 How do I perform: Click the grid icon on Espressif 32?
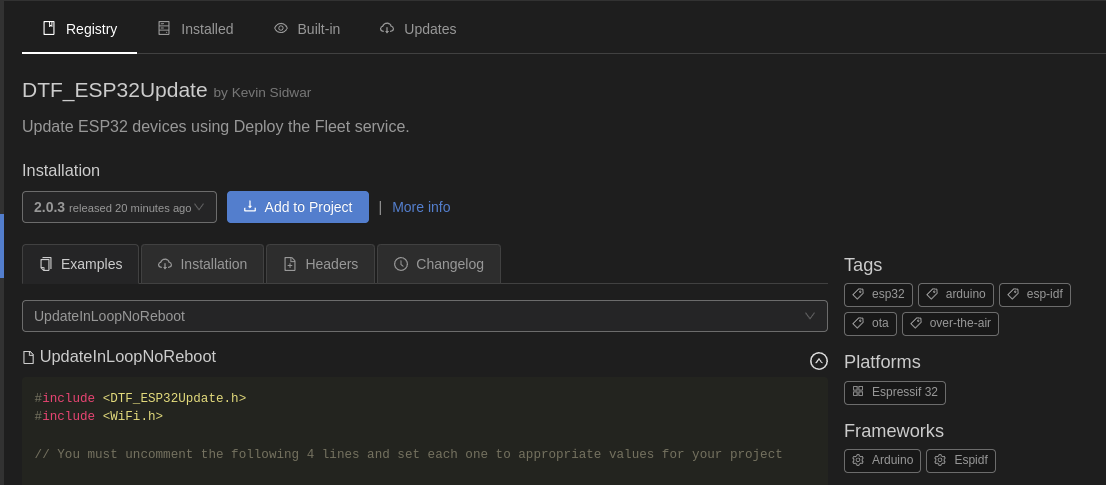(858, 391)
